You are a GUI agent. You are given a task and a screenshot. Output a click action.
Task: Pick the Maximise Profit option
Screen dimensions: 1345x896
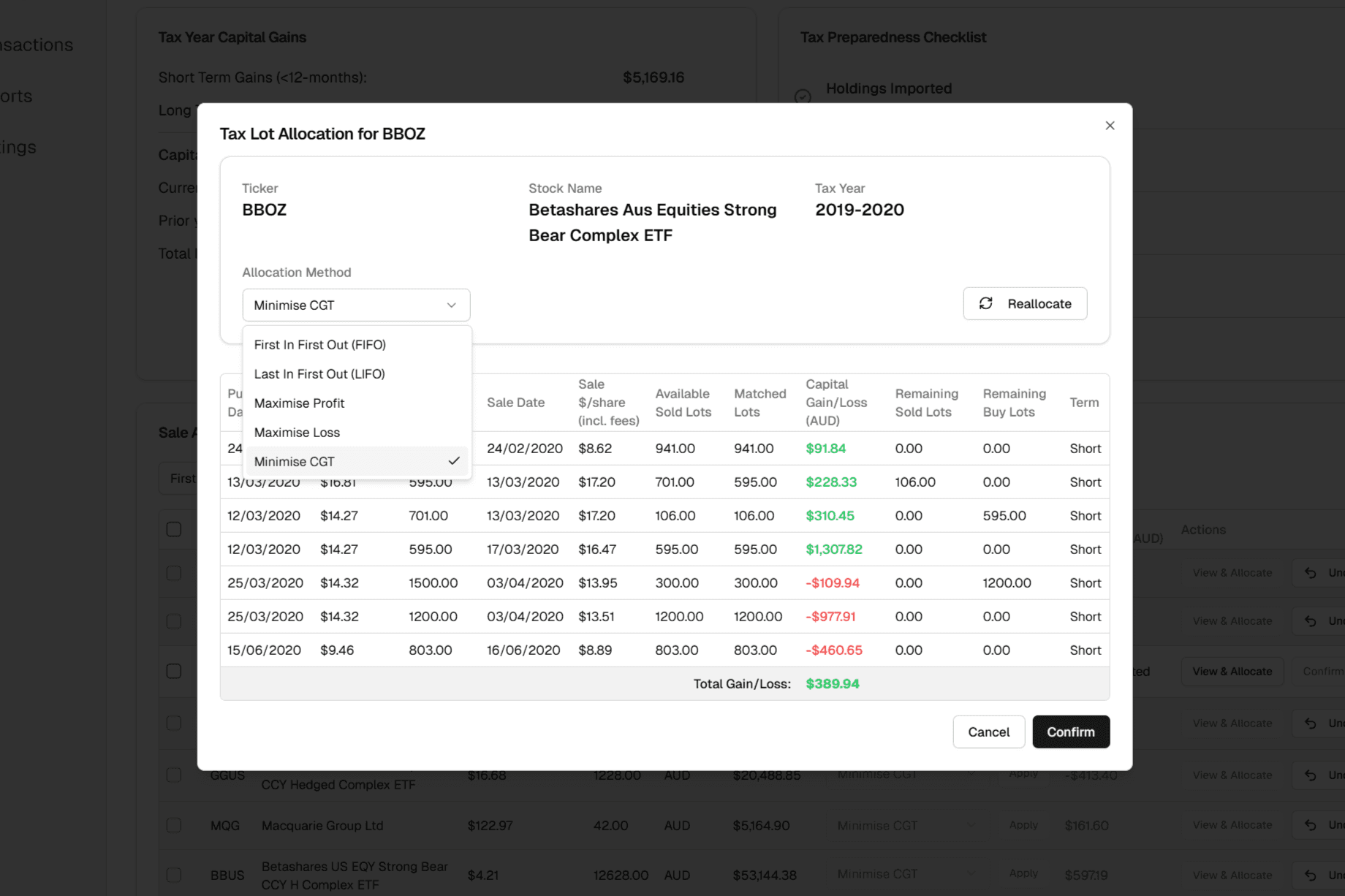[299, 403]
